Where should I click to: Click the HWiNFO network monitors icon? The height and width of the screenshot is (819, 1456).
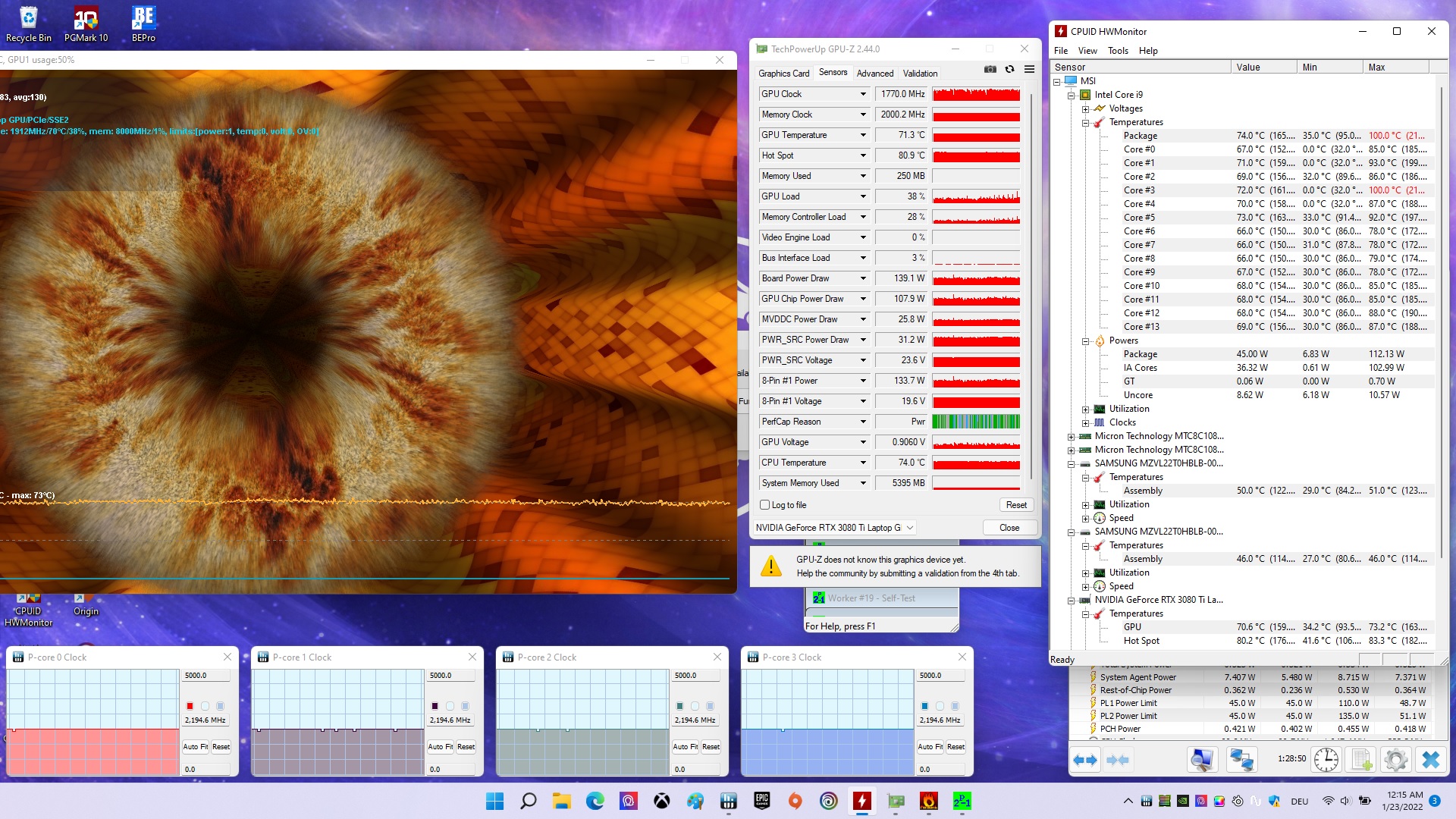pos(1241,759)
